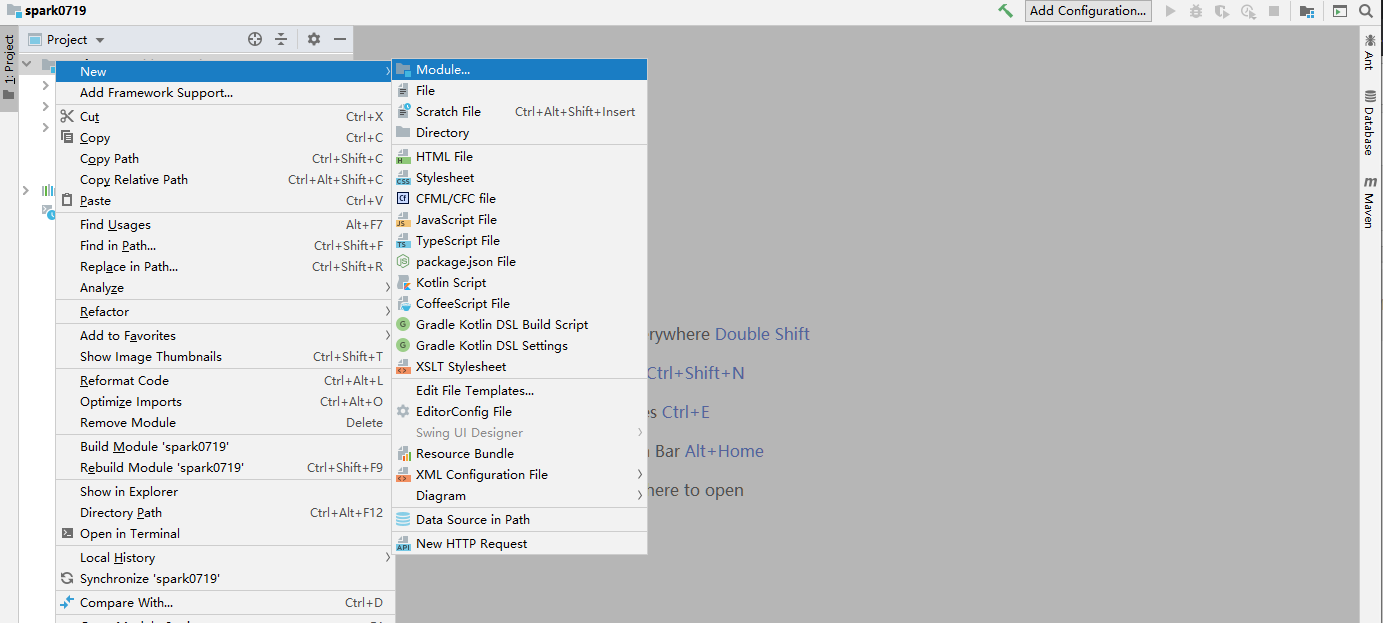Click the TypeScript File icon entry
Screen dimensions: 1383x623
(403, 241)
